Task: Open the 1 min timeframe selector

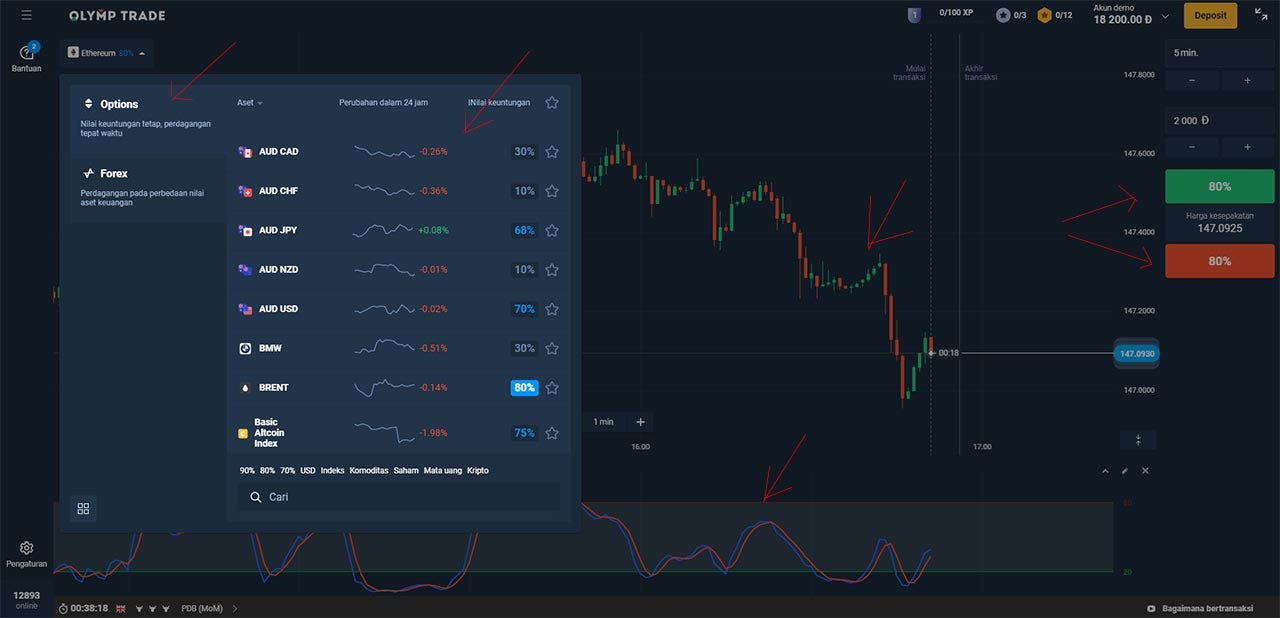Action: [x=604, y=422]
